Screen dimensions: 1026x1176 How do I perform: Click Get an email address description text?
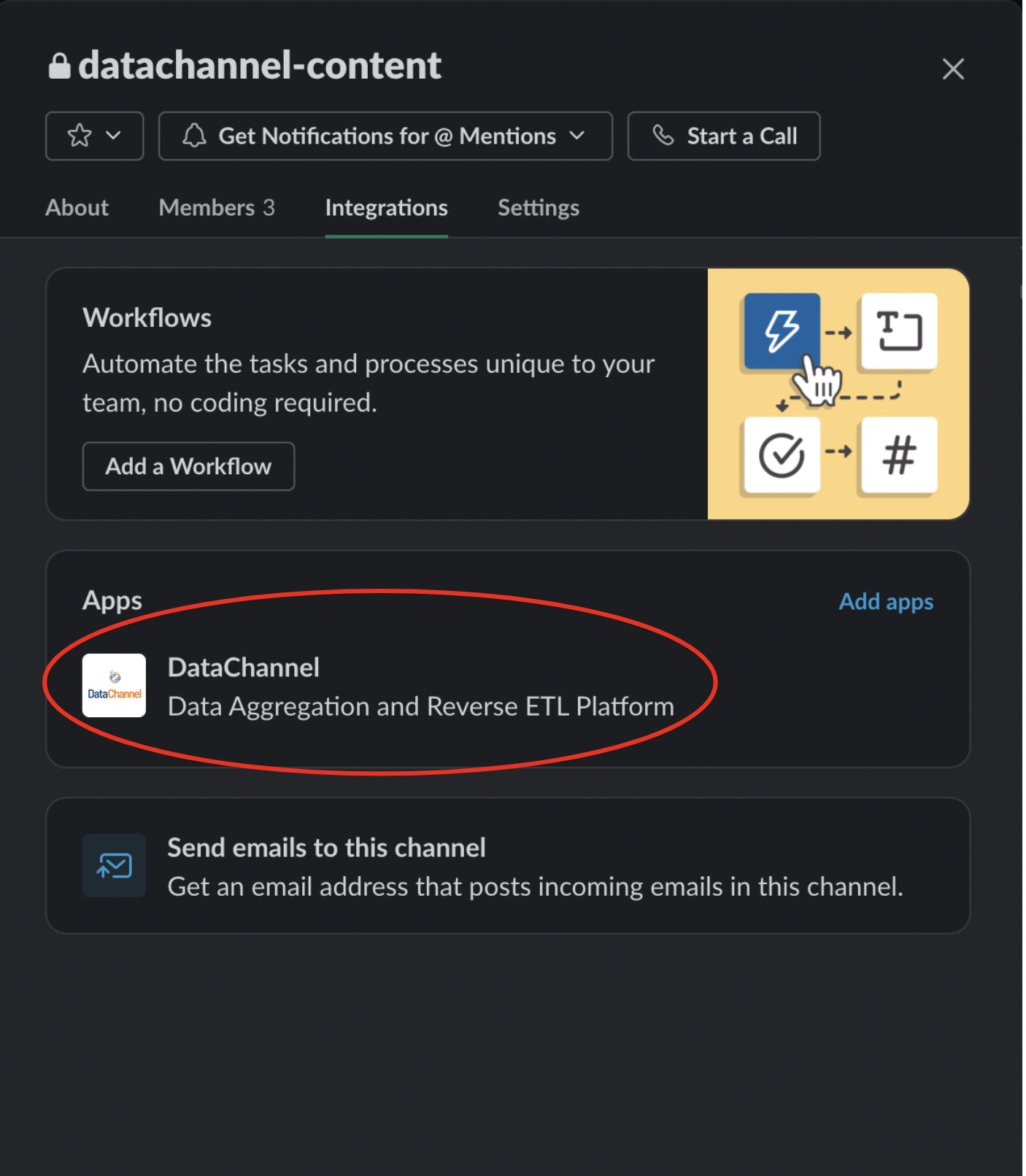(536, 887)
